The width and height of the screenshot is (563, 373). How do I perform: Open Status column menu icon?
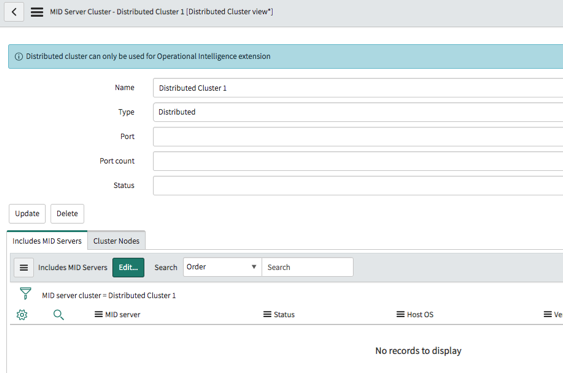coord(267,314)
